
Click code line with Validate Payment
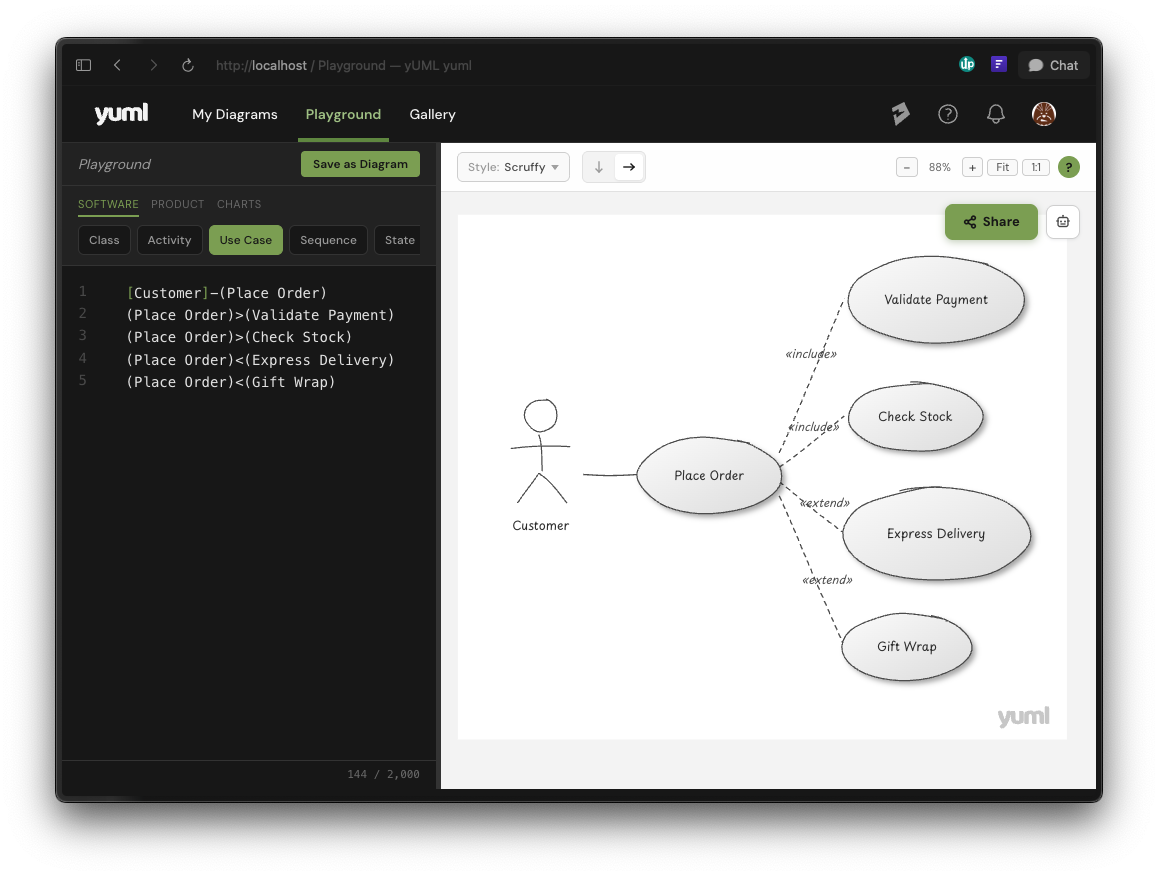(x=260, y=315)
